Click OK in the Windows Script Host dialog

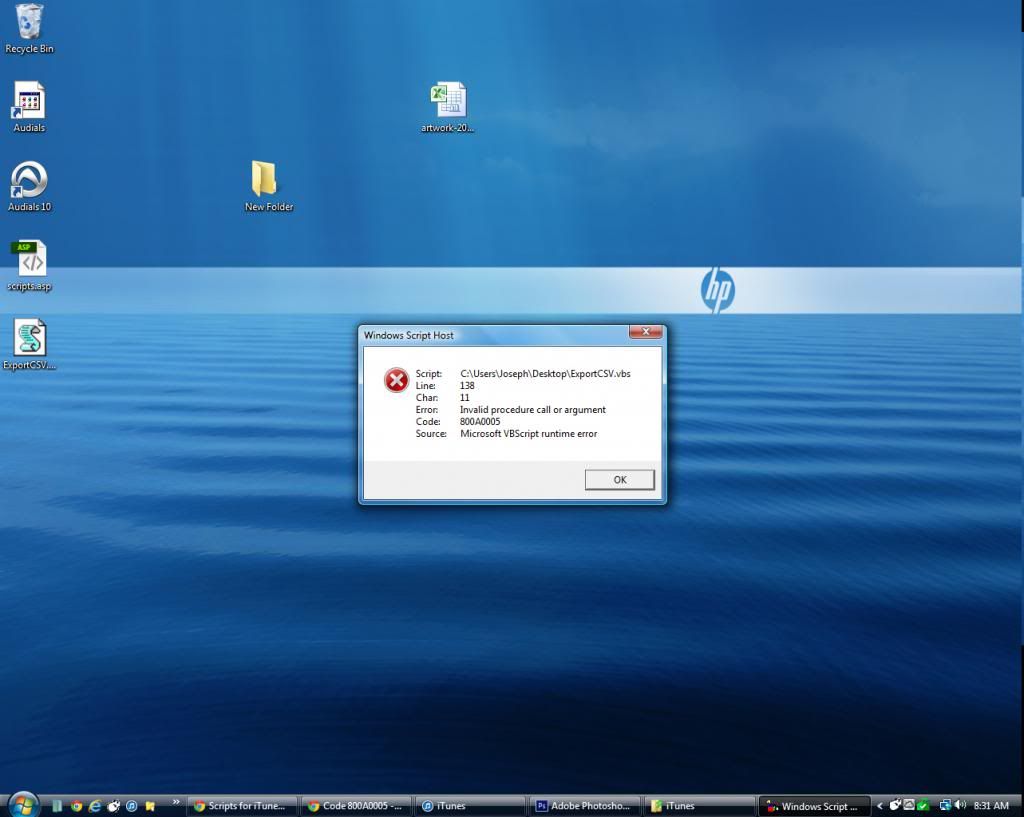pyautogui.click(x=619, y=480)
